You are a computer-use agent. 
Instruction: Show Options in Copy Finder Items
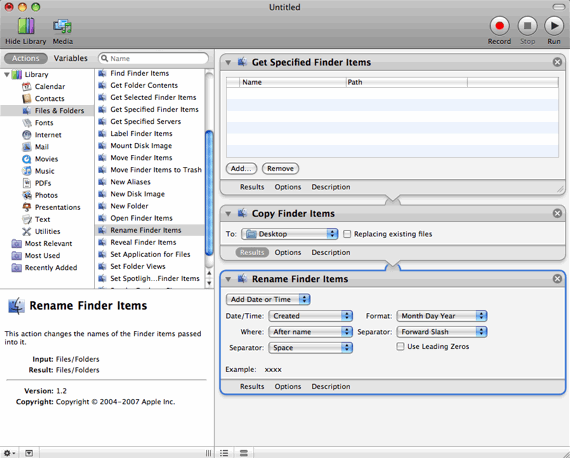tap(288, 252)
